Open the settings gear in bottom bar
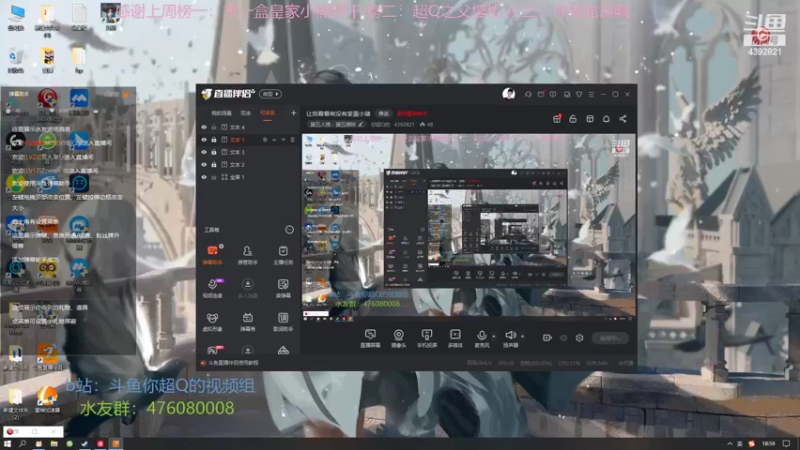This screenshot has width=800, height=450. 579,338
